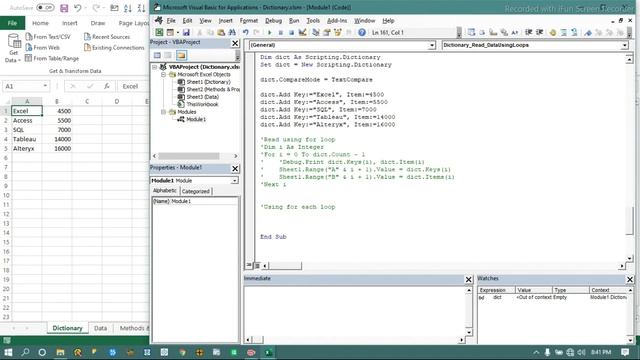Switch to Procedure View at code window bottom
Image resolution: width=640 pixels, height=360 pixels.
tap(249, 265)
